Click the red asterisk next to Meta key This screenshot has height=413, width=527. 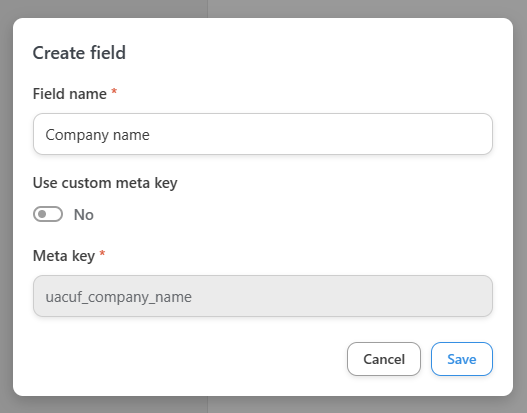tap(103, 253)
